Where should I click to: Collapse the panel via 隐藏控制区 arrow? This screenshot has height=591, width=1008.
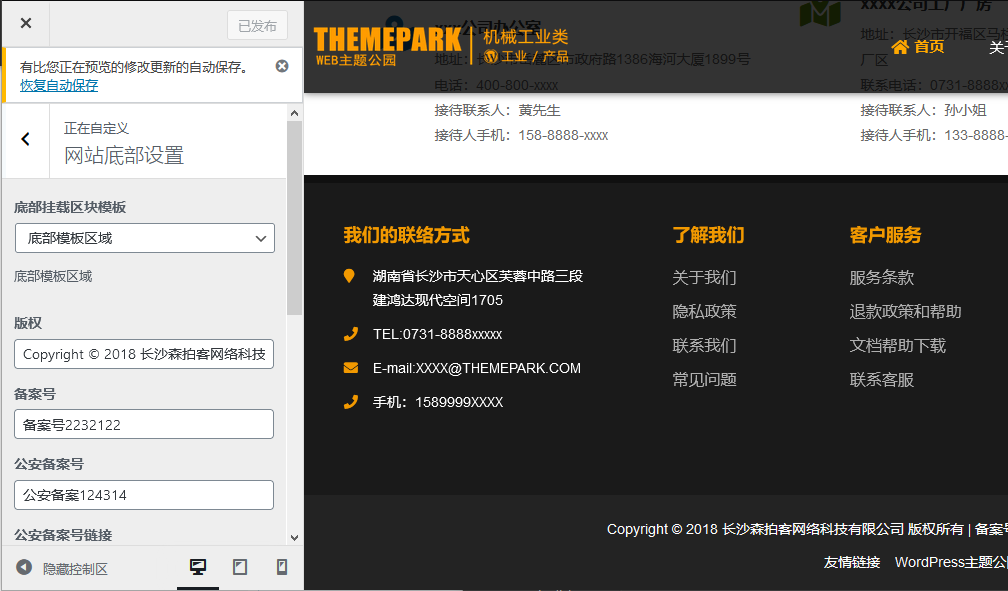pos(23,566)
